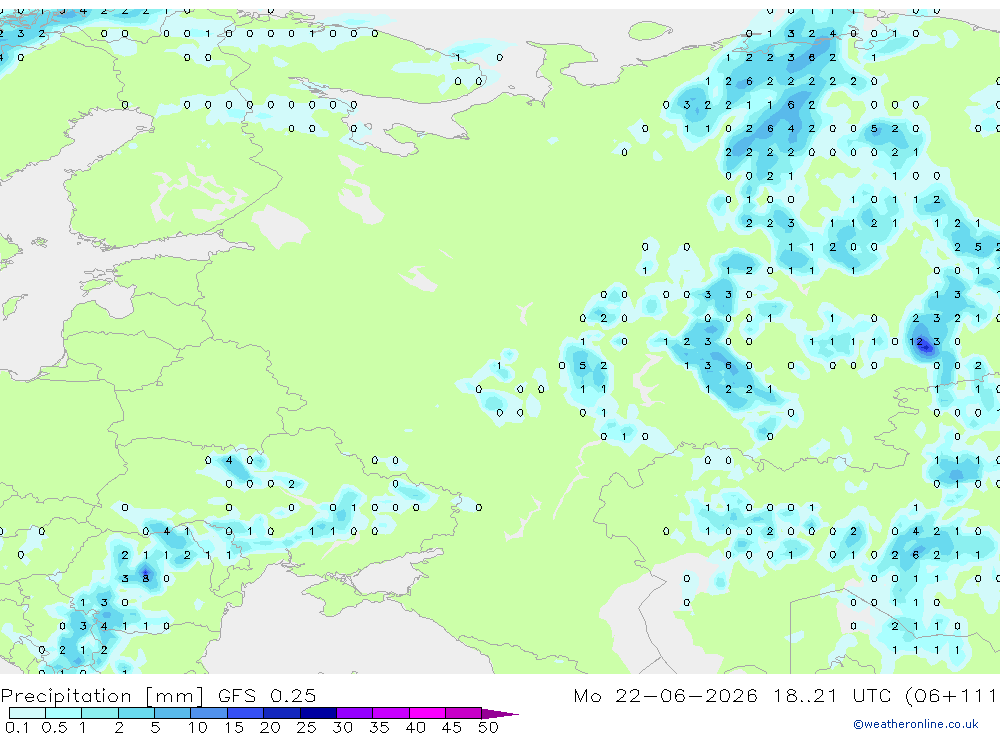Click the '15' legend scale number
Viewport: 1000px width, 733px height.
click(234, 727)
